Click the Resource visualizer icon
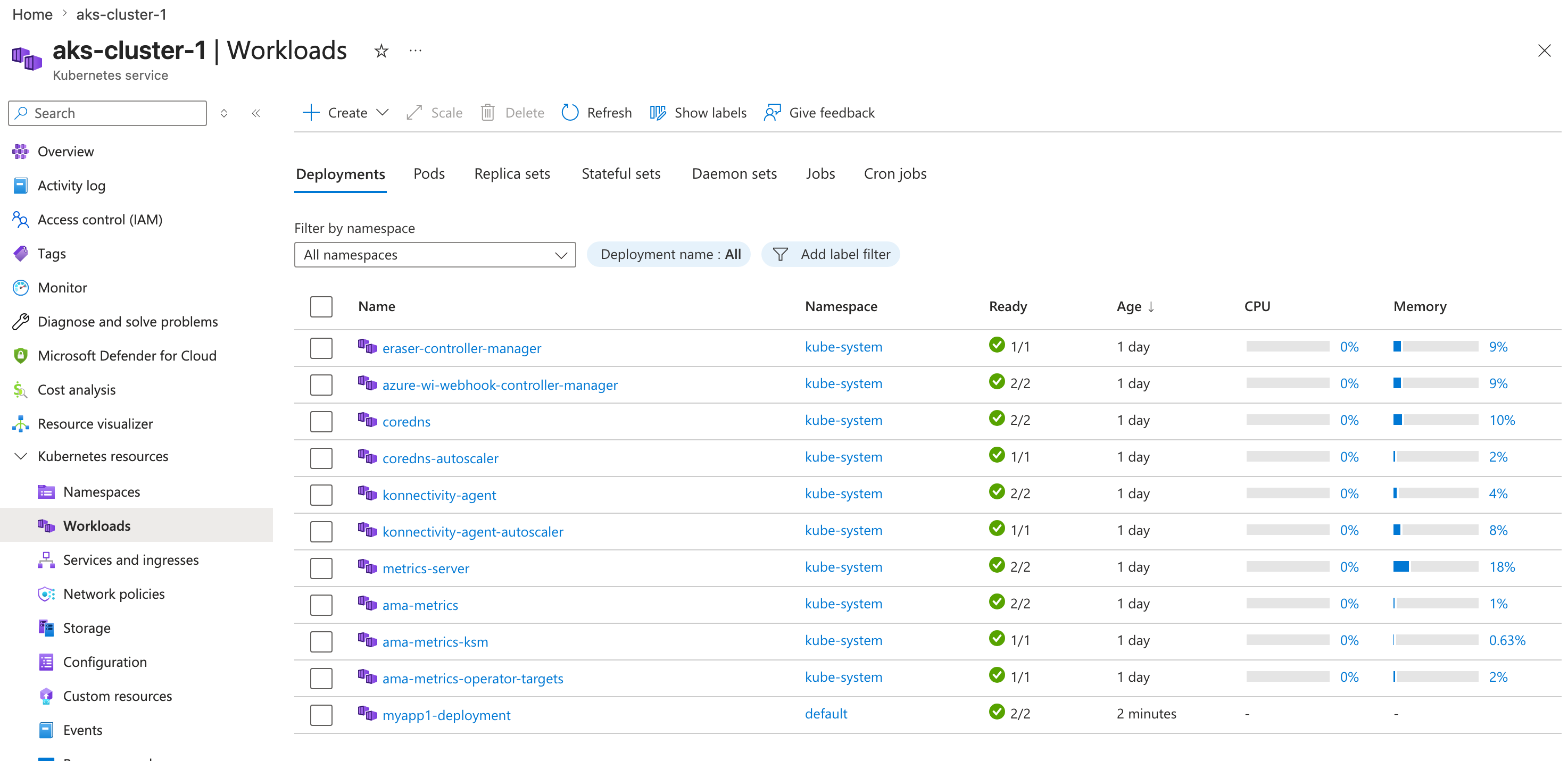 tap(21, 424)
